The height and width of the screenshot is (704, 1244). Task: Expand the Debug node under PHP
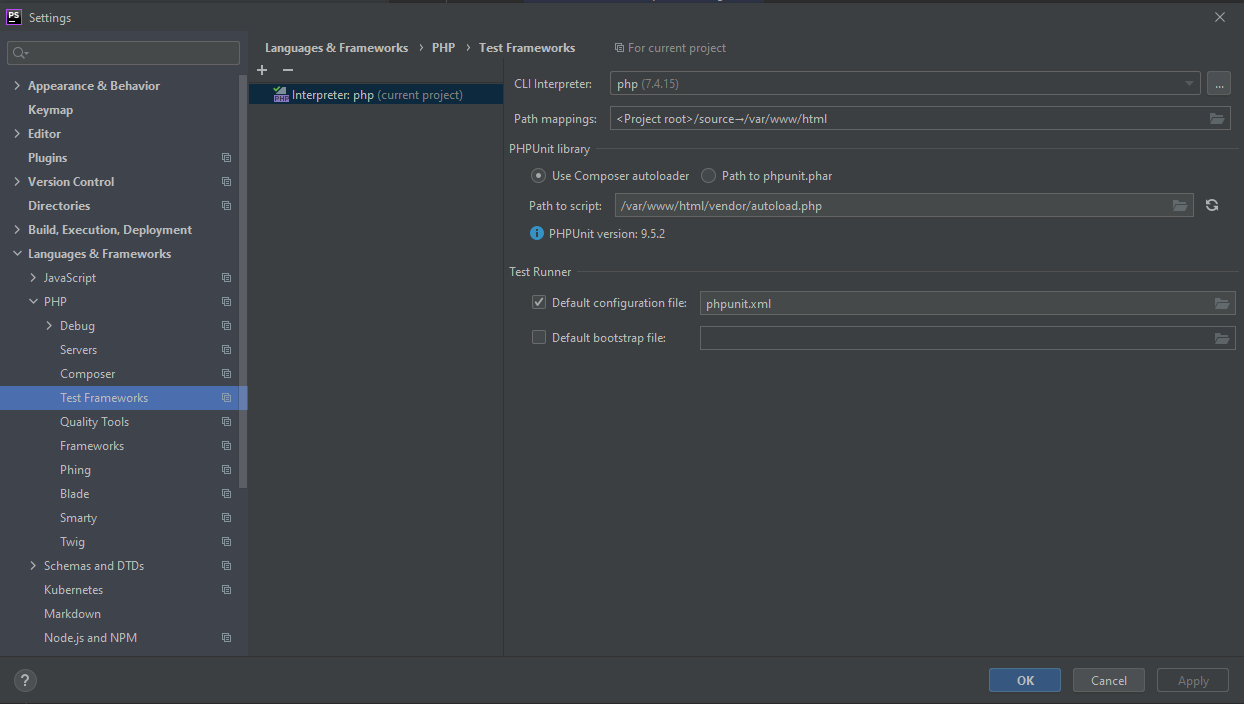click(49, 326)
